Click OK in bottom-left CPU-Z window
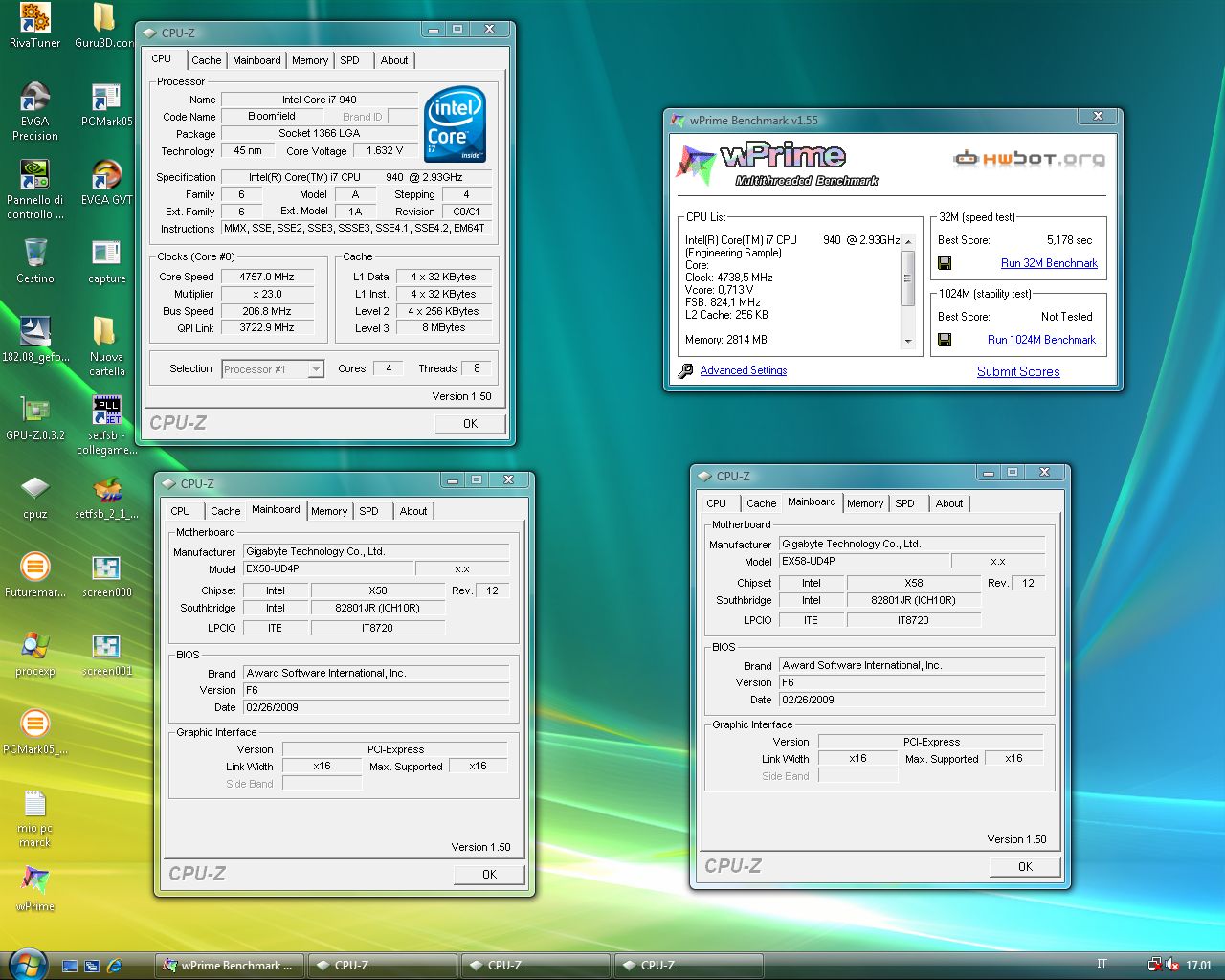 pyautogui.click(x=489, y=874)
